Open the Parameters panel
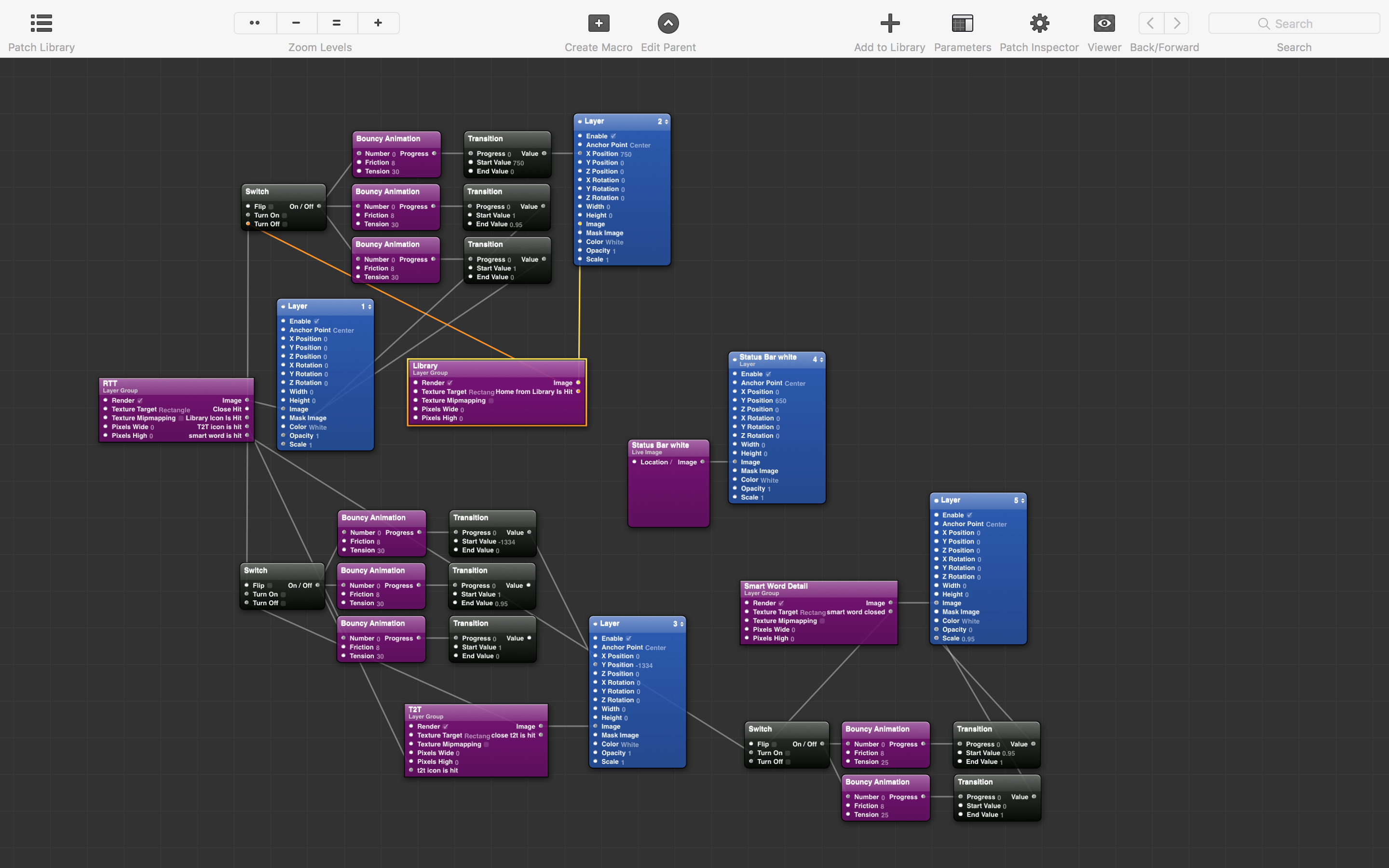1389x868 pixels. point(962,24)
